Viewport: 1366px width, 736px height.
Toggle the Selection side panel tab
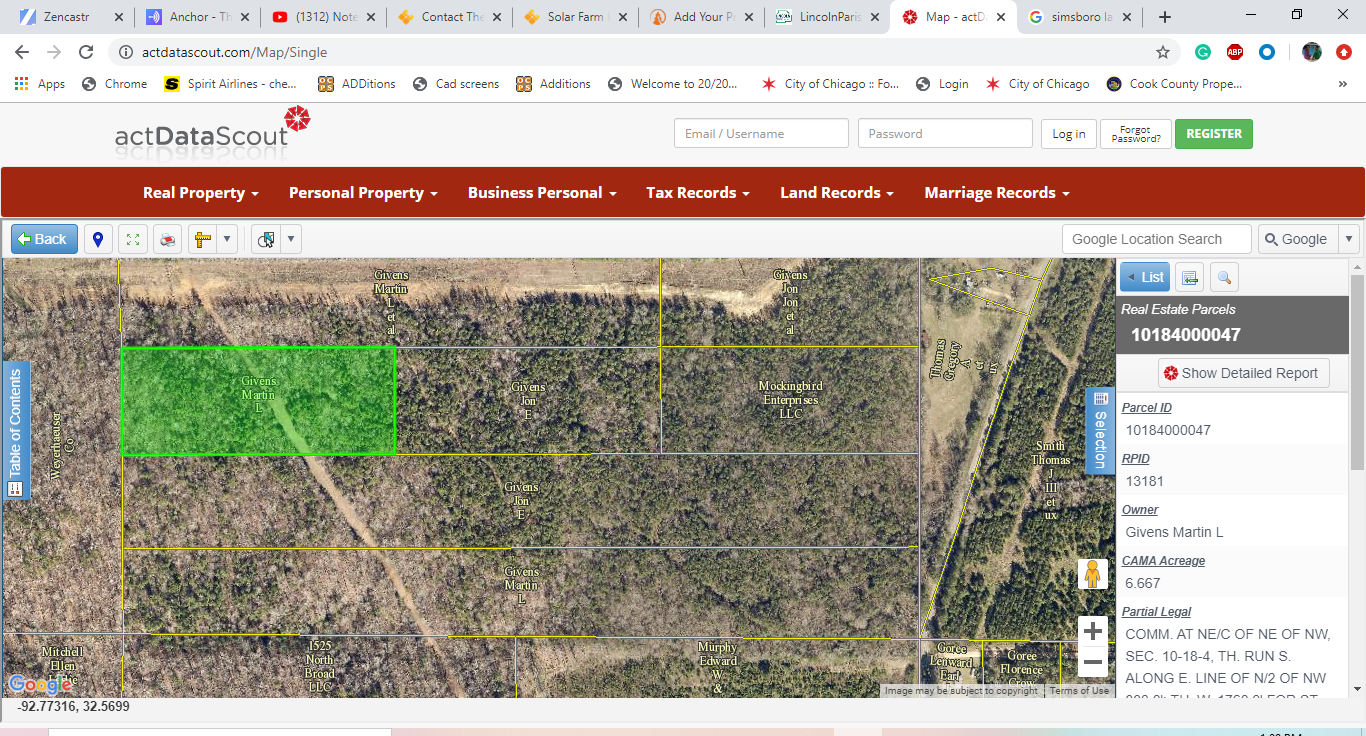click(x=1099, y=430)
